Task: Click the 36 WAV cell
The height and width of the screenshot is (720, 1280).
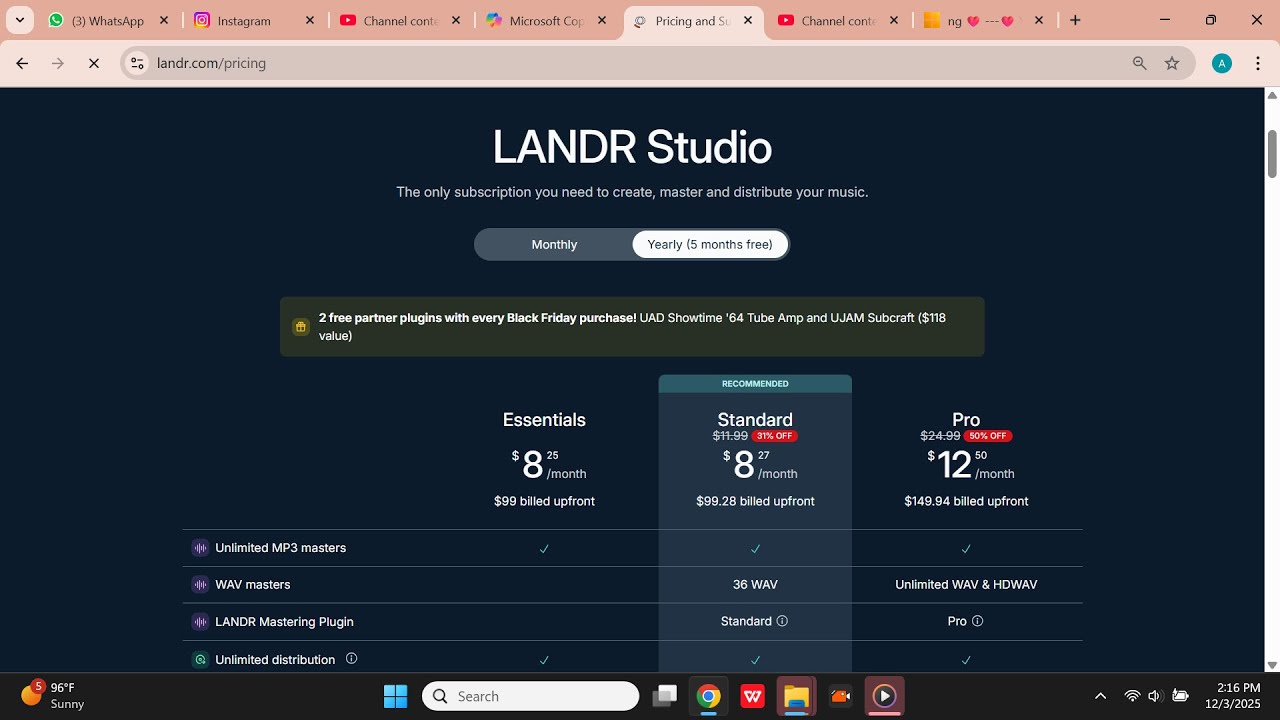Action: point(755,584)
